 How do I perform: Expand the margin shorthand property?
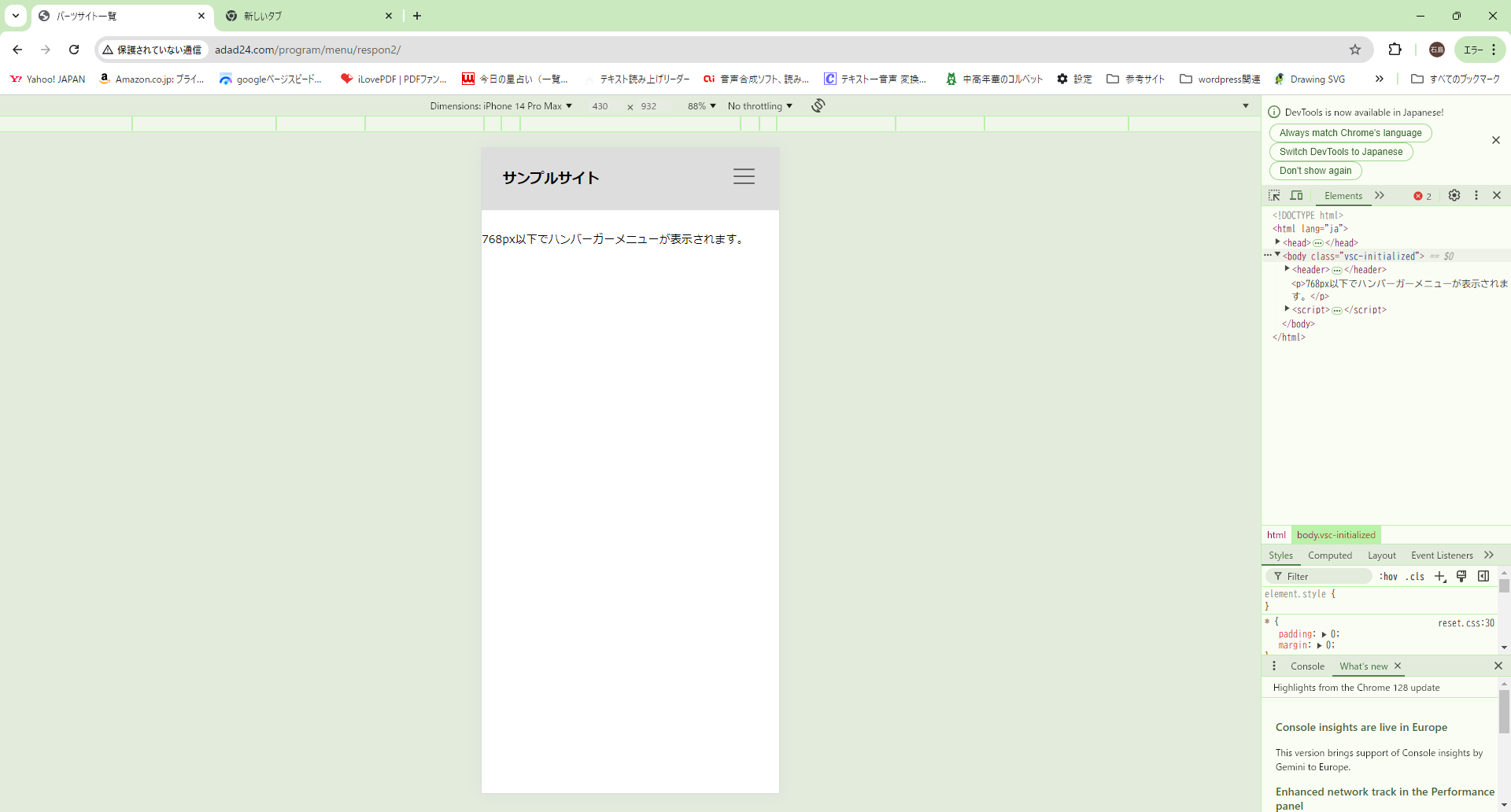tap(1319, 645)
